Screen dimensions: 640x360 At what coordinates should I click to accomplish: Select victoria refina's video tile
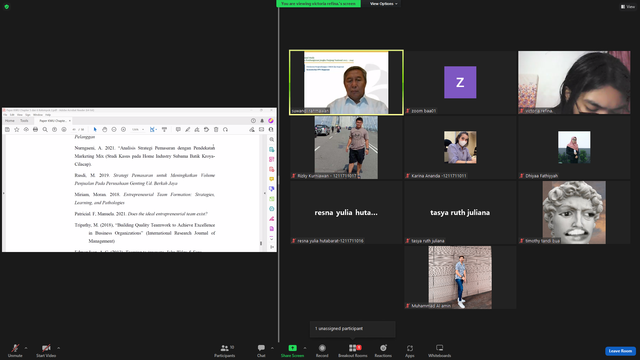[574, 82]
